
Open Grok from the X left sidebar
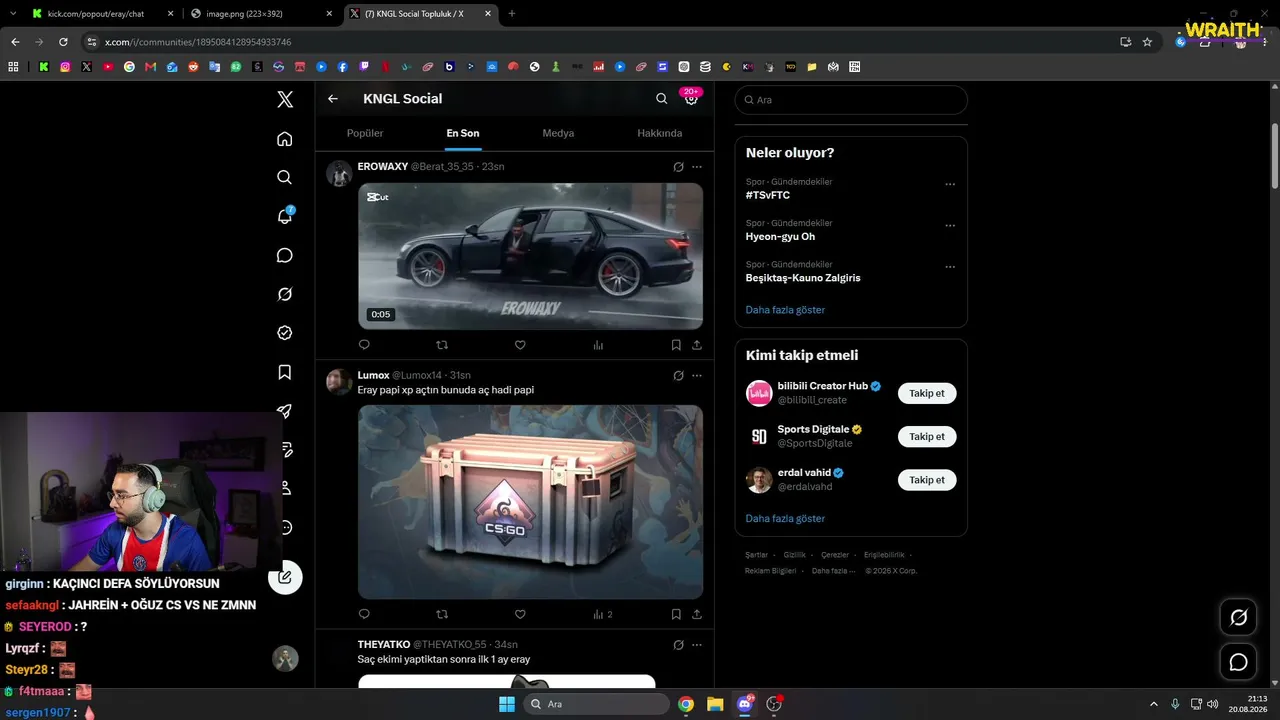pyautogui.click(x=285, y=294)
